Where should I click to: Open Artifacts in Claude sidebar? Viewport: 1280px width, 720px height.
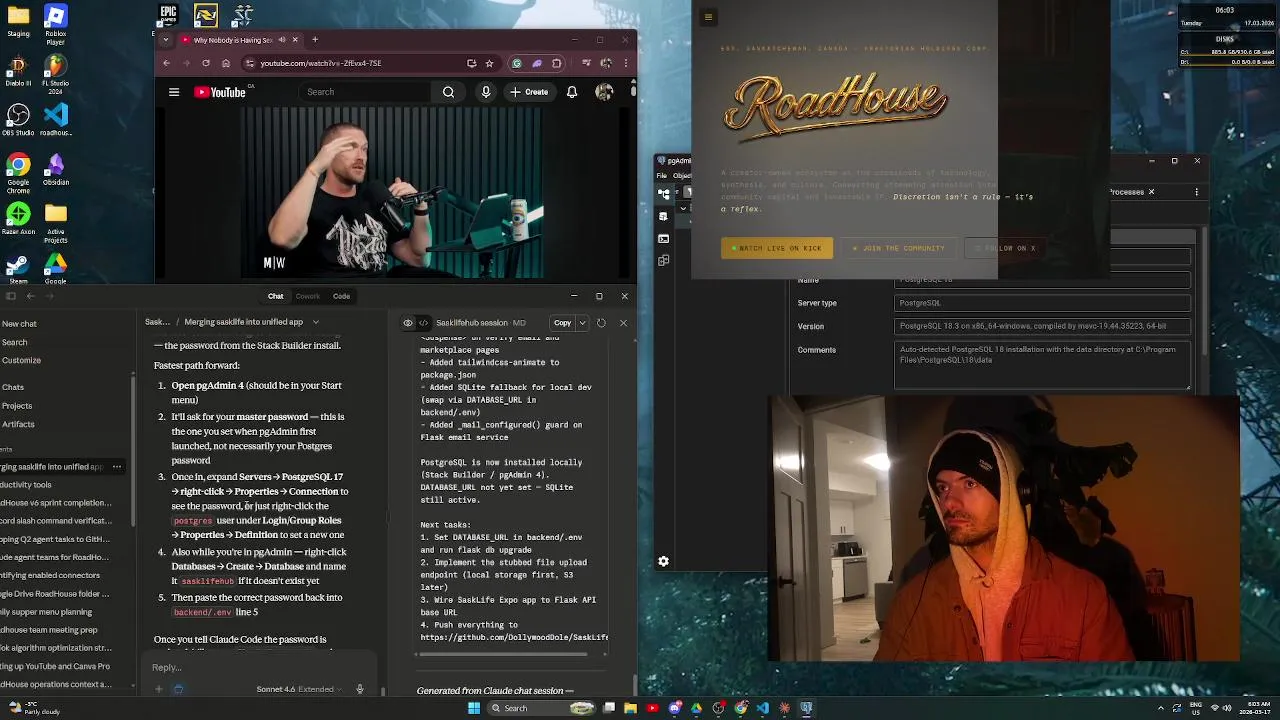tap(18, 424)
